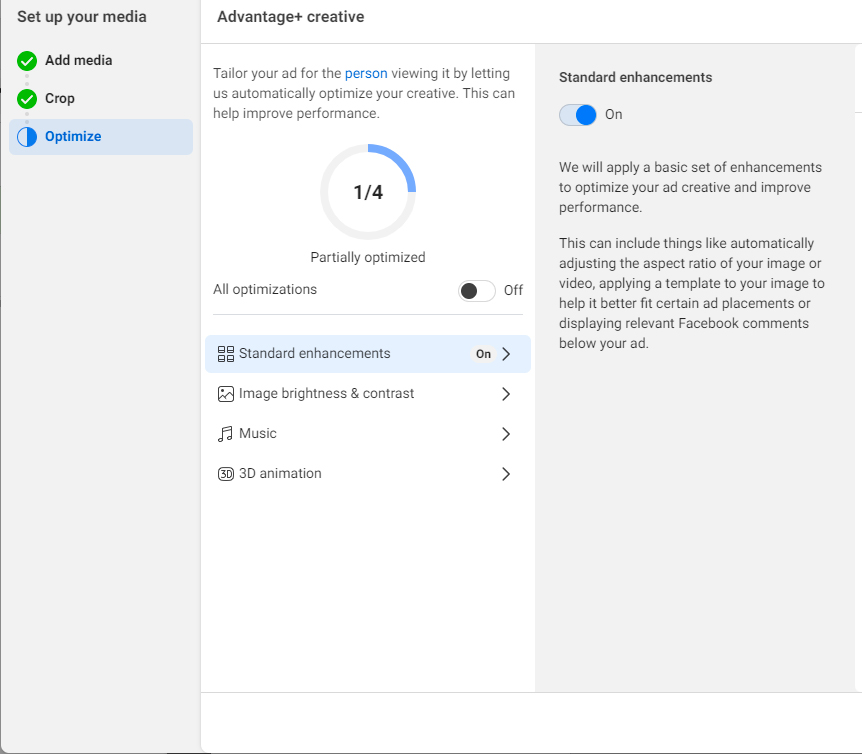Go to the Crop step
Viewport: 862px width, 754px height.
click(x=59, y=98)
